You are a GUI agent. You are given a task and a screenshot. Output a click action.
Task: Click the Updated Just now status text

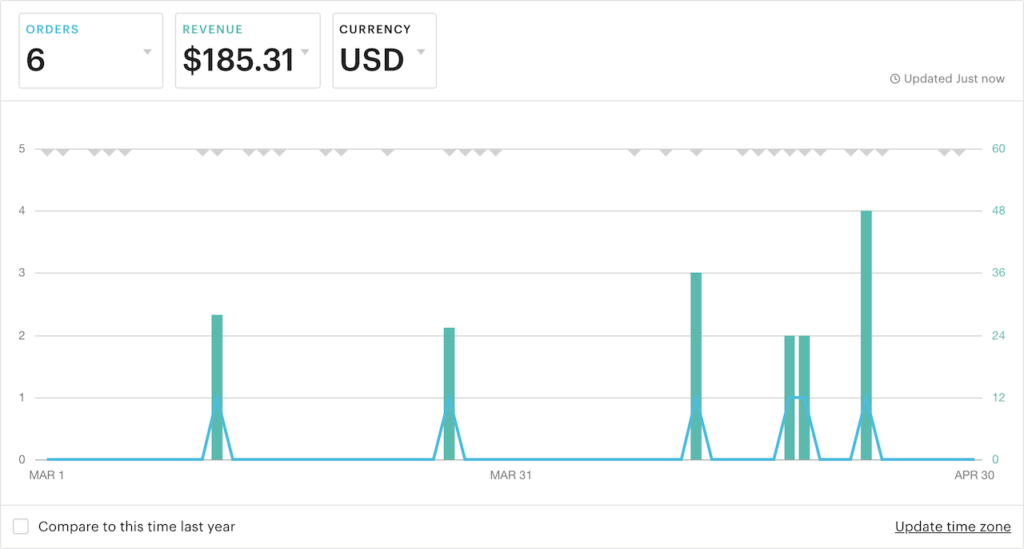click(954, 79)
